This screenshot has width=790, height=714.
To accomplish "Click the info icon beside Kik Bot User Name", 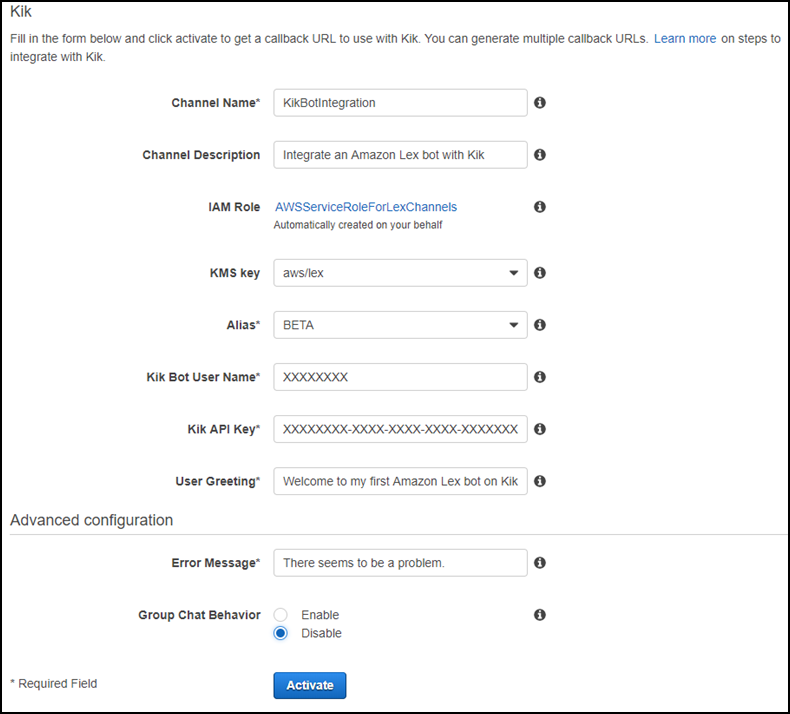I will coord(540,377).
